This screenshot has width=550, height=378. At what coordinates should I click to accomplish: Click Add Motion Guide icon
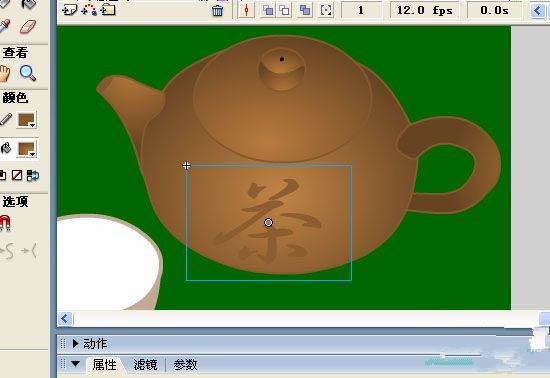point(89,9)
